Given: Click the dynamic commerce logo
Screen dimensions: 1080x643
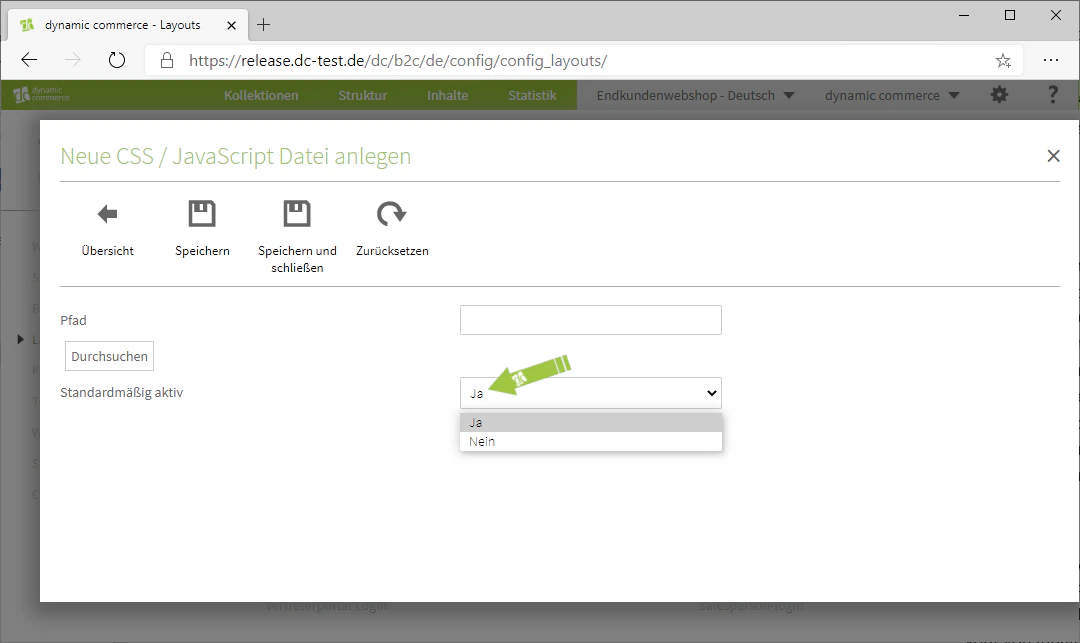Looking at the screenshot, I should [x=41, y=94].
